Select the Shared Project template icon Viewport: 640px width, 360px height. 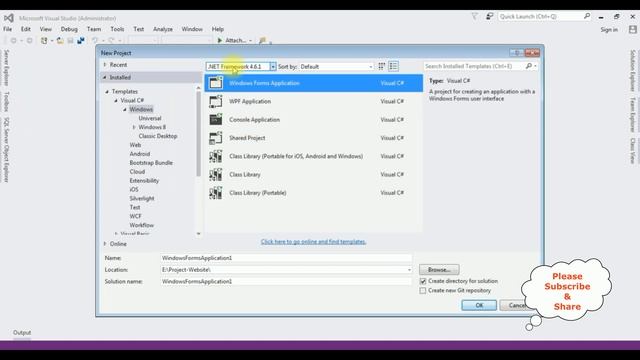[x=216, y=138]
